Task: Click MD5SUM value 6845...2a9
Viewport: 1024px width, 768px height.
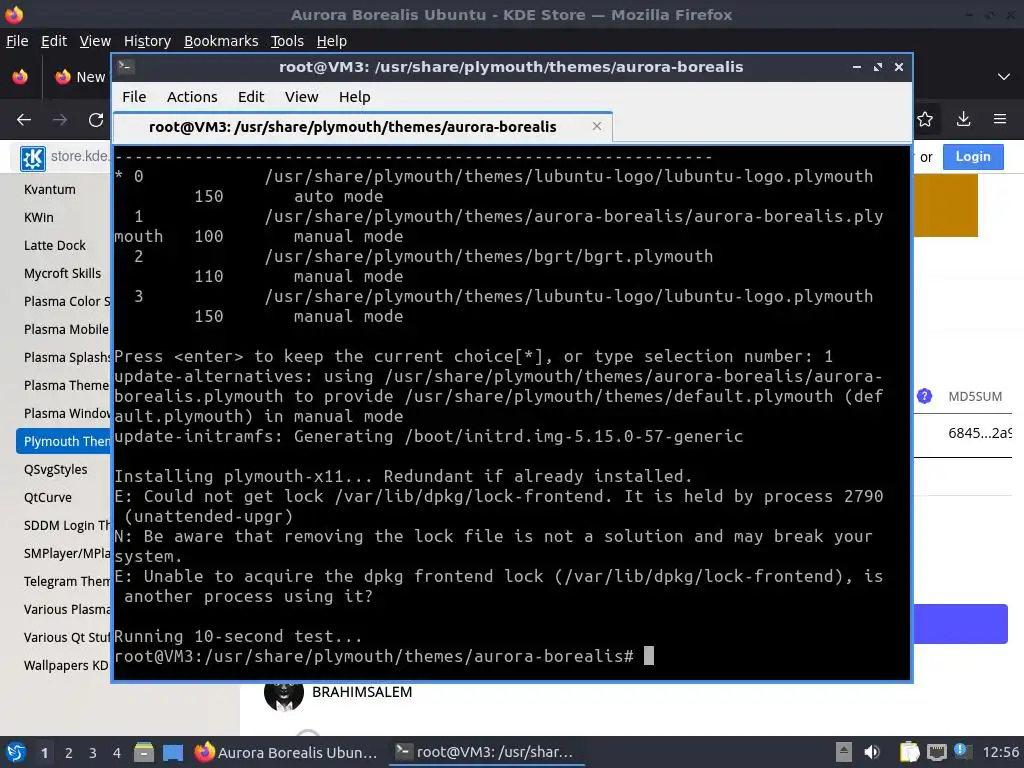Action: (980, 434)
